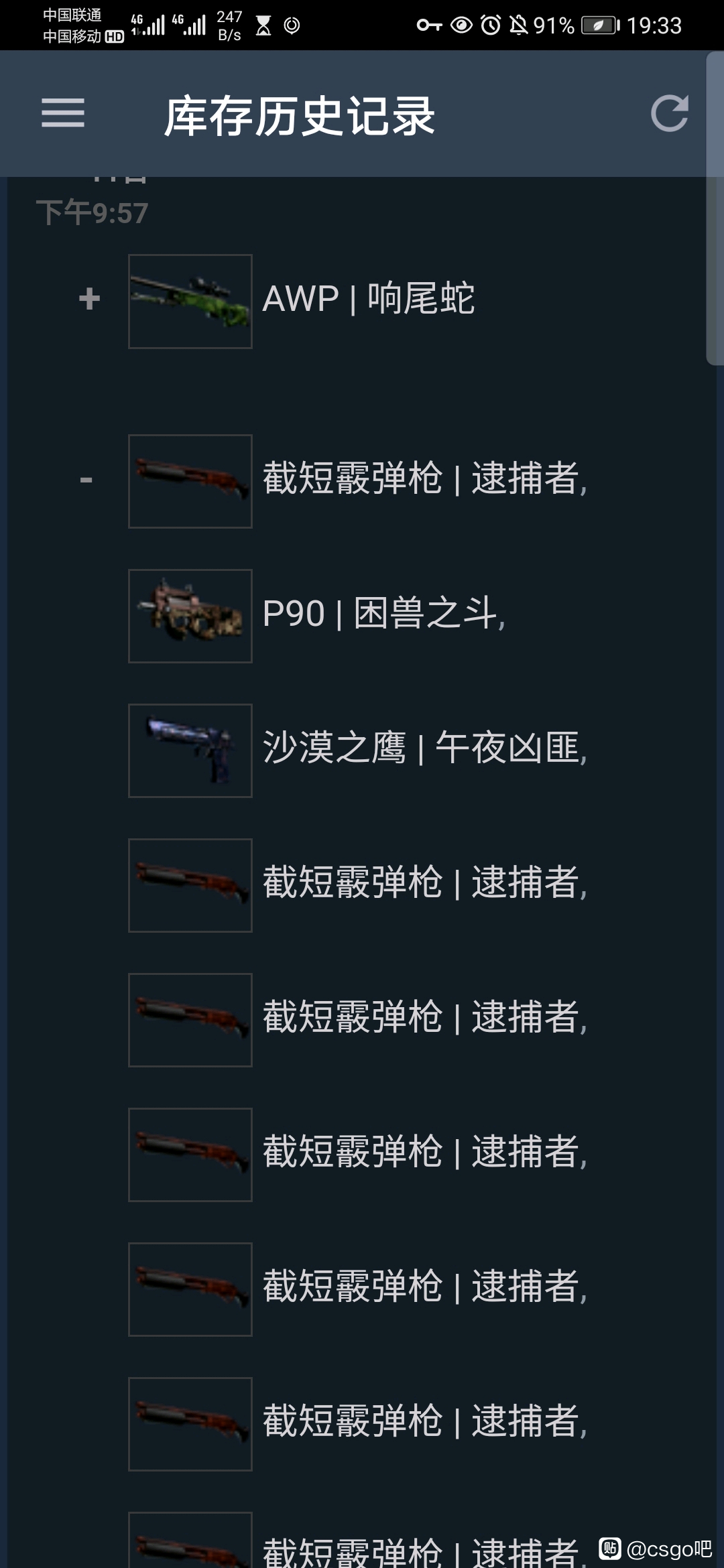Open the 截短霰弹枪 | 逮捕者 link below 沙漠之鹰

[x=425, y=883]
